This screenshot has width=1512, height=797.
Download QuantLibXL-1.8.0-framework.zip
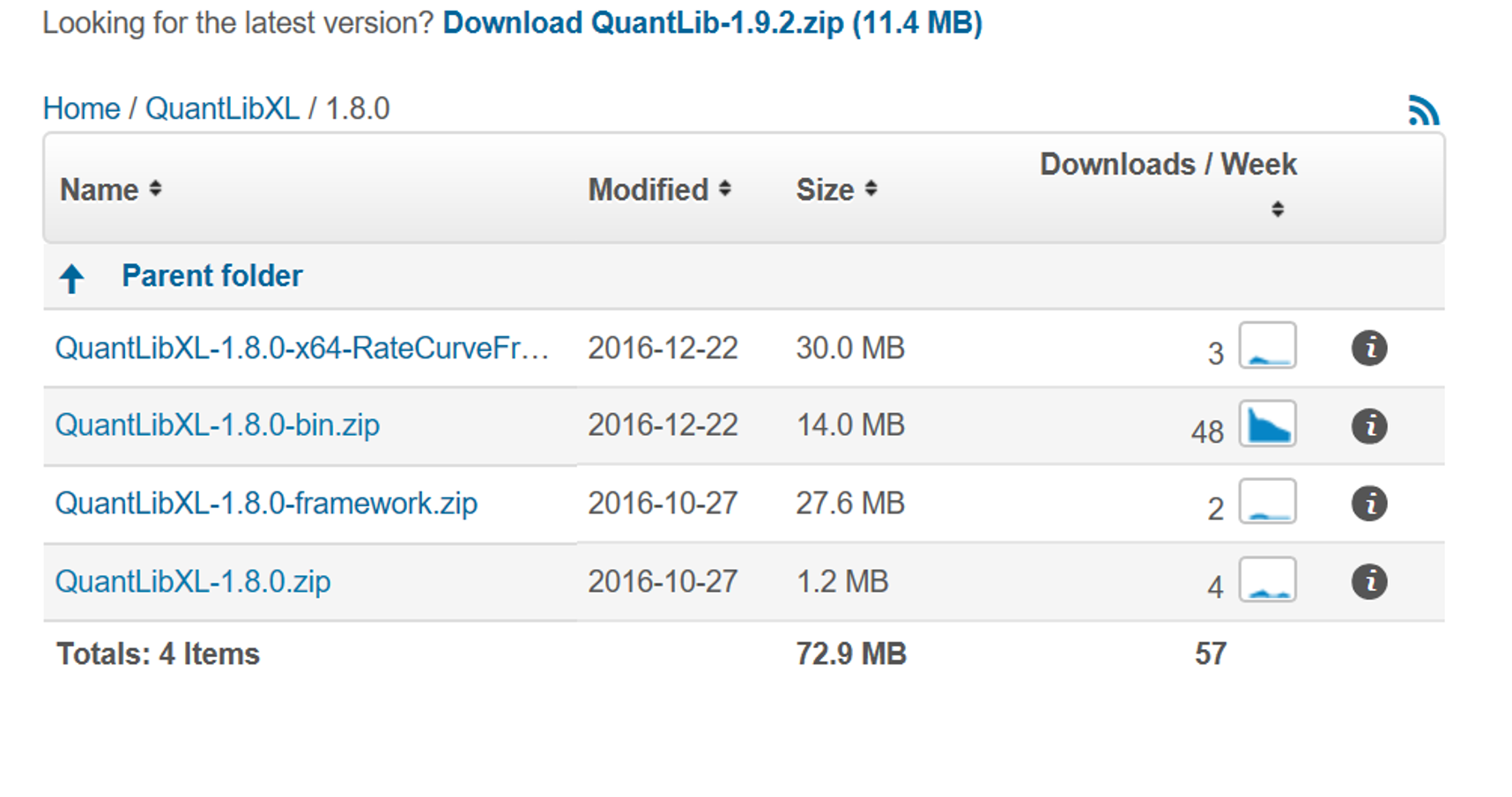266,504
